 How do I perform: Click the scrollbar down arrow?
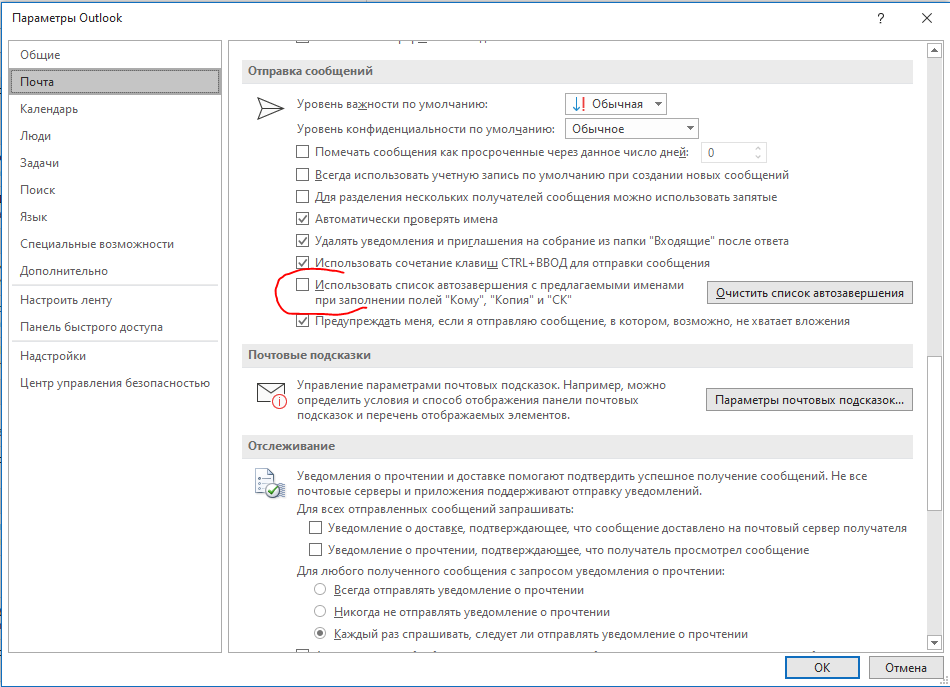(934, 643)
